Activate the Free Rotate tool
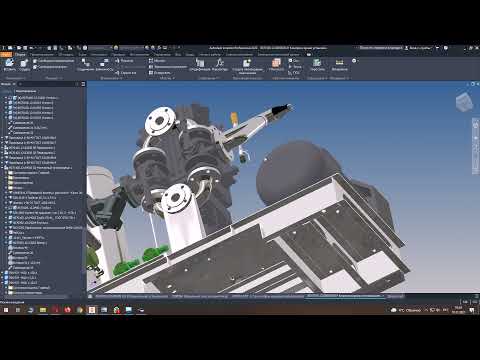The height and width of the screenshot is (360, 480). (x=51, y=67)
